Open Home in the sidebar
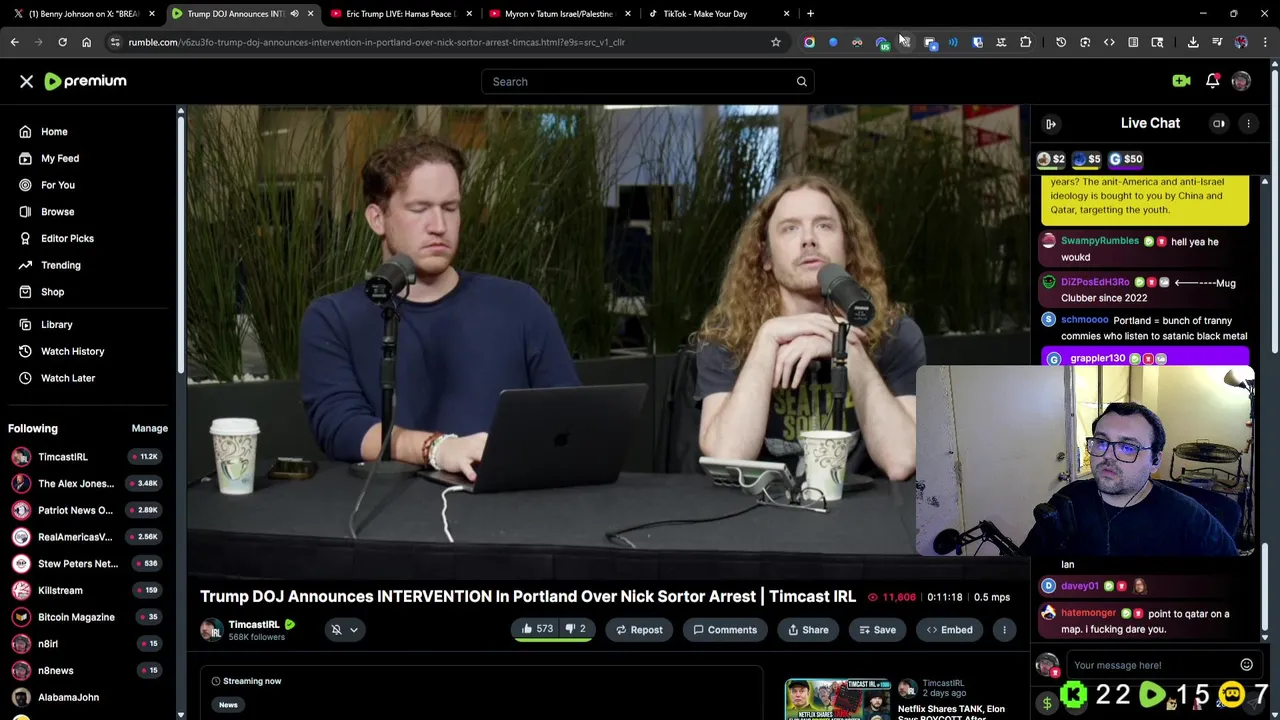Viewport: 1280px width, 720px height. click(x=54, y=132)
